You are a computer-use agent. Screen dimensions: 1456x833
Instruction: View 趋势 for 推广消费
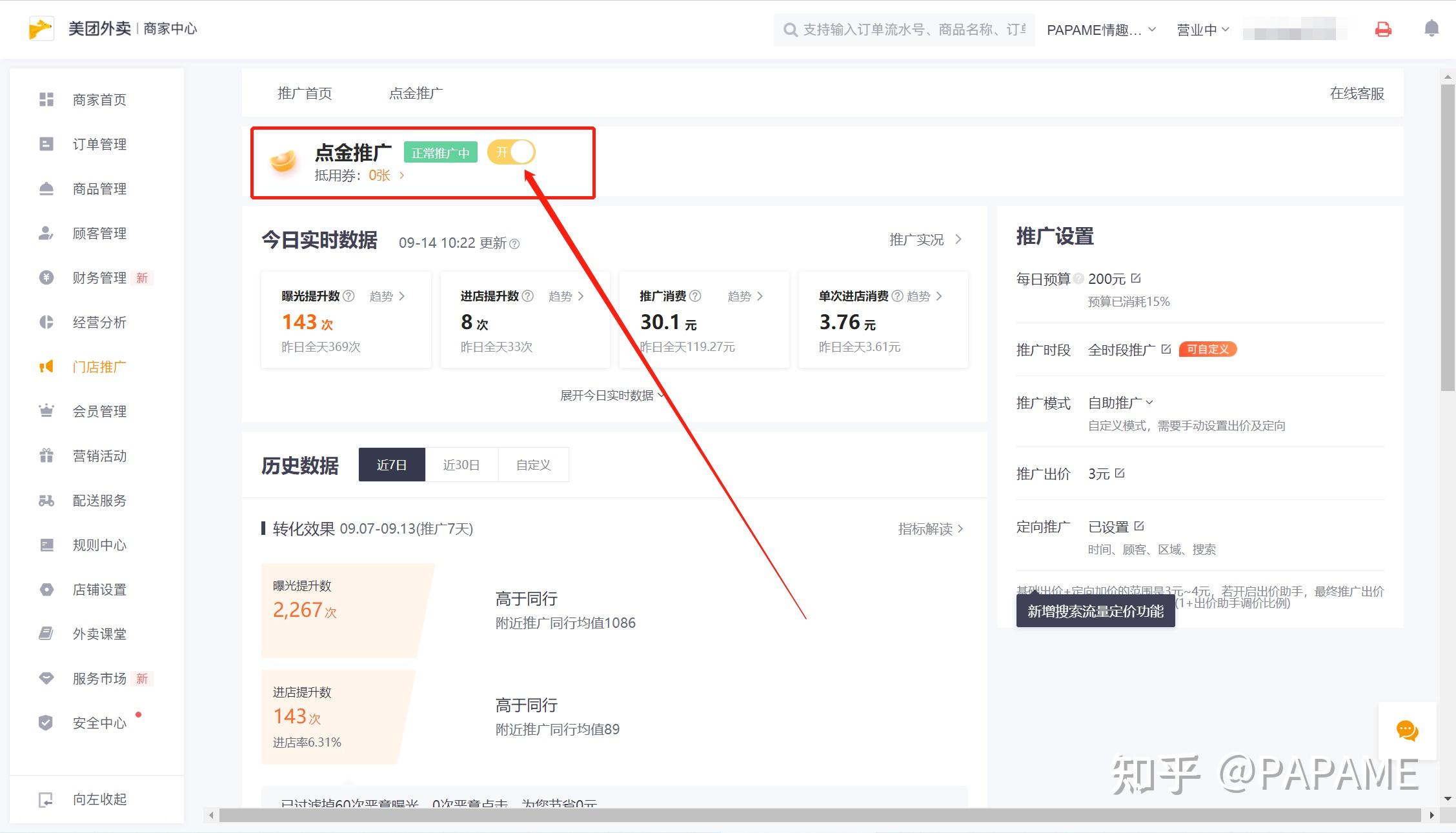745,296
